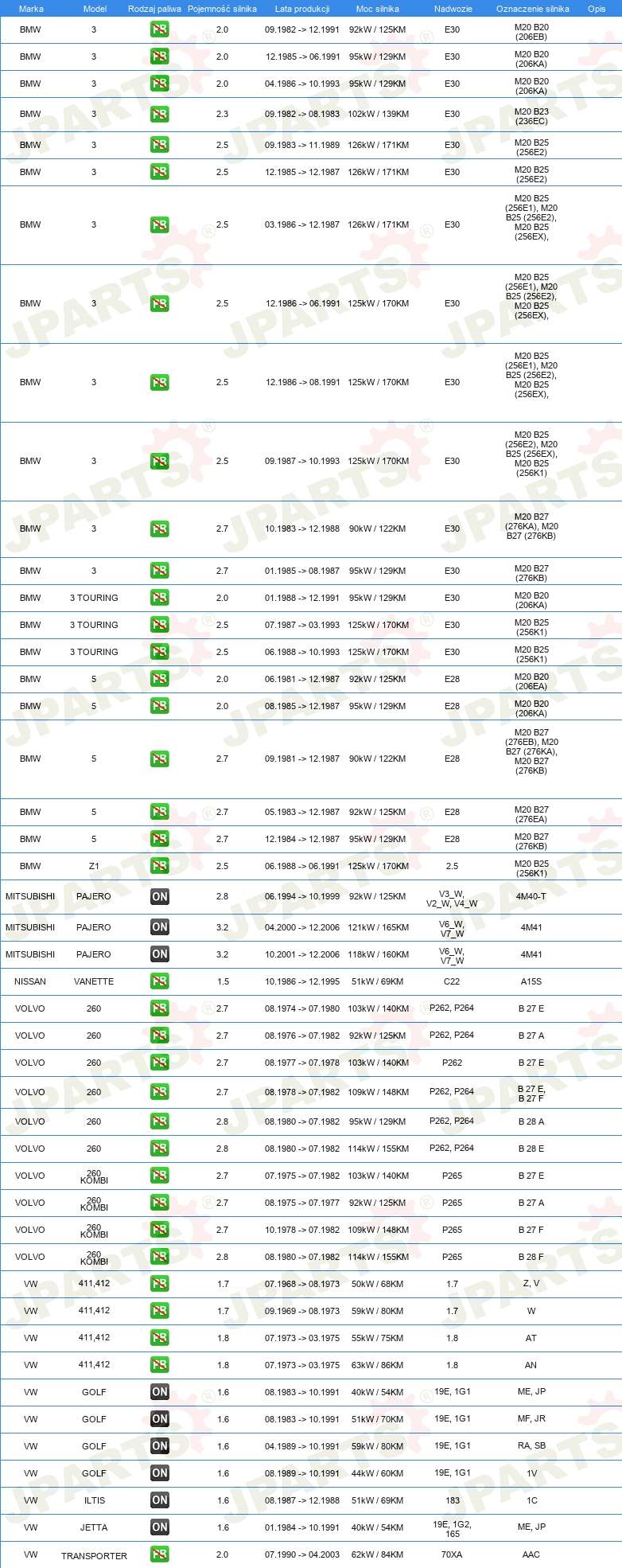Image resolution: width=622 pixels, height=1568 pixels.
Task: Click the engine code 4M40-T
Action: pos(531,896)
